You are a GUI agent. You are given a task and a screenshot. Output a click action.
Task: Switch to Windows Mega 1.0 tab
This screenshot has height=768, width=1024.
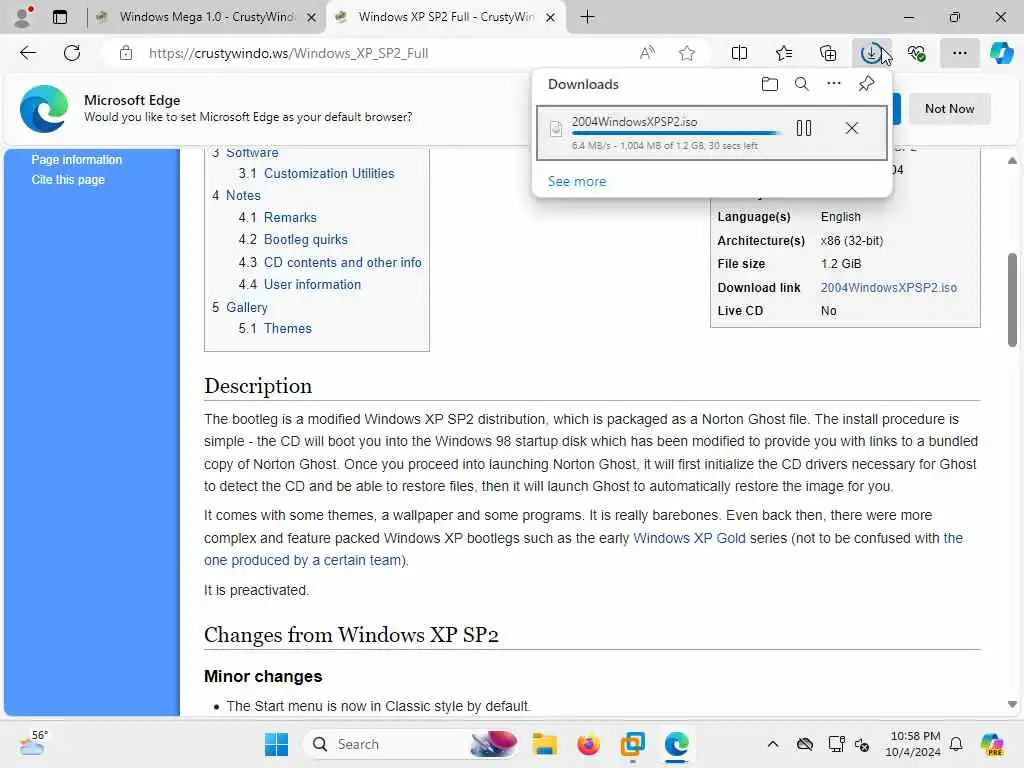pos(206,17)
